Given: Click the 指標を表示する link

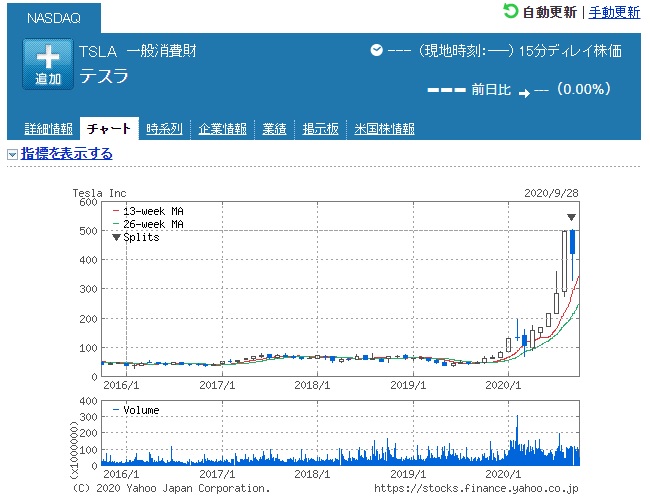Looking at the screenshot, I should pos(67,154).
